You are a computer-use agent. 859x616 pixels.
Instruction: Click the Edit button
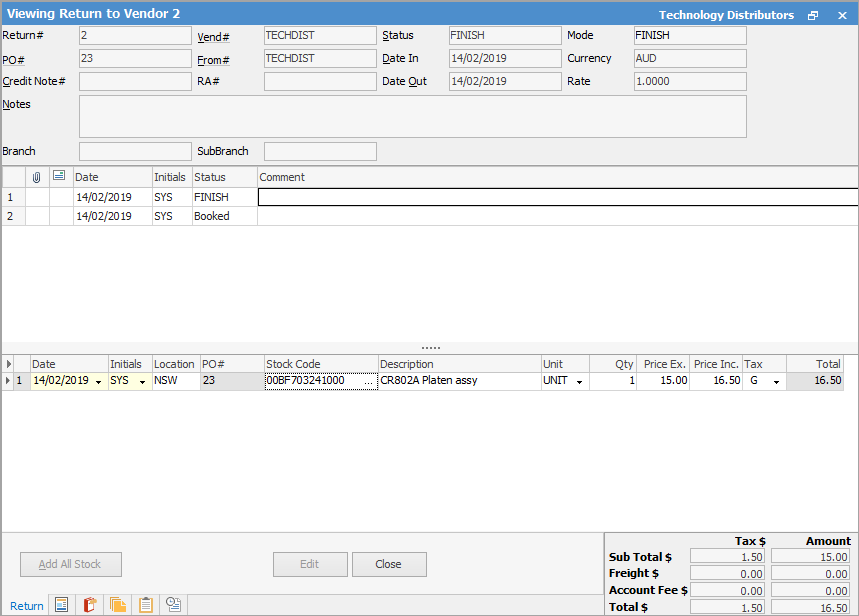pyautogui.click(x=310, y=564)
